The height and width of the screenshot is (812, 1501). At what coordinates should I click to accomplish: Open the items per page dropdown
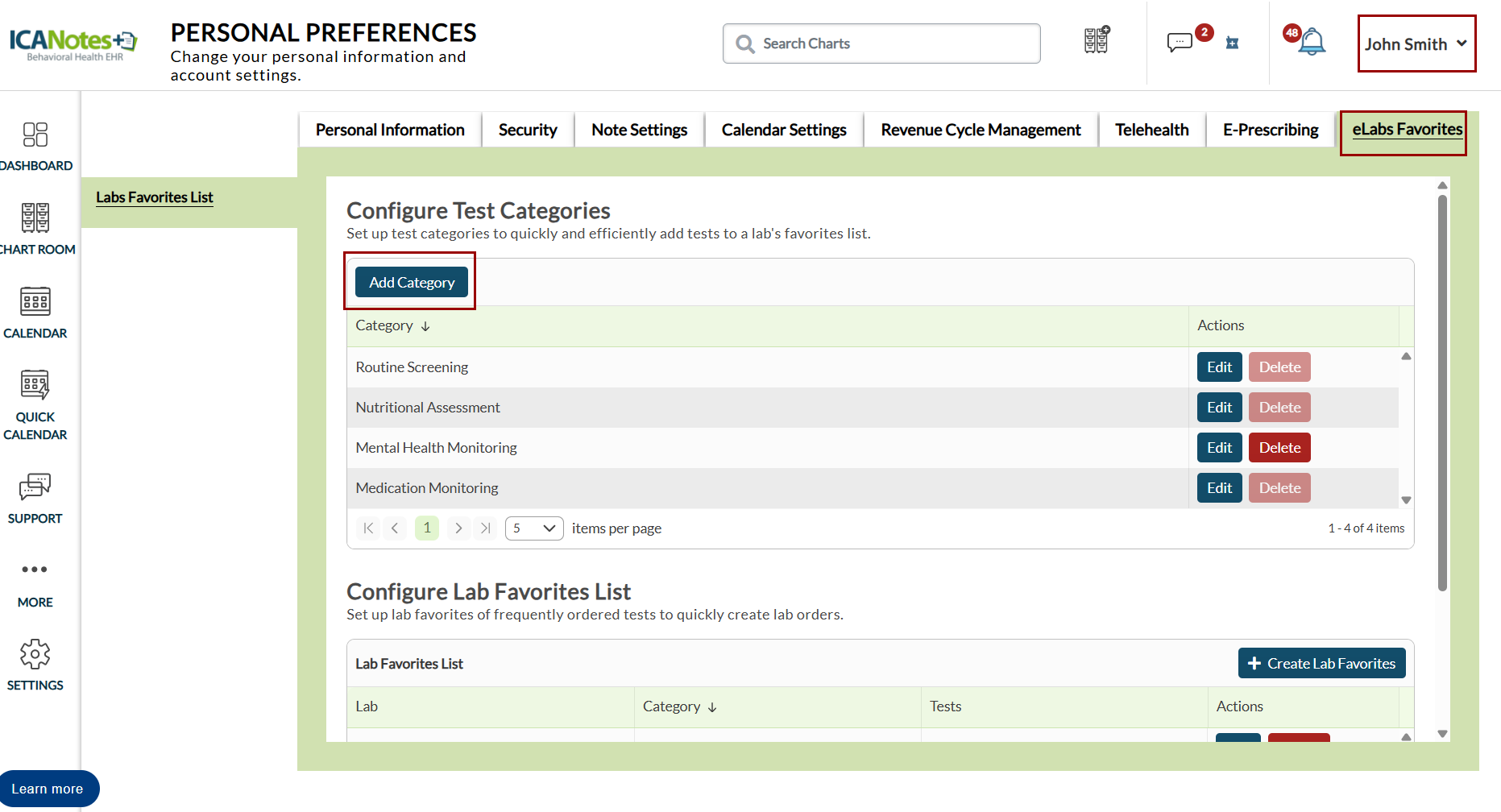coord(534,528)
